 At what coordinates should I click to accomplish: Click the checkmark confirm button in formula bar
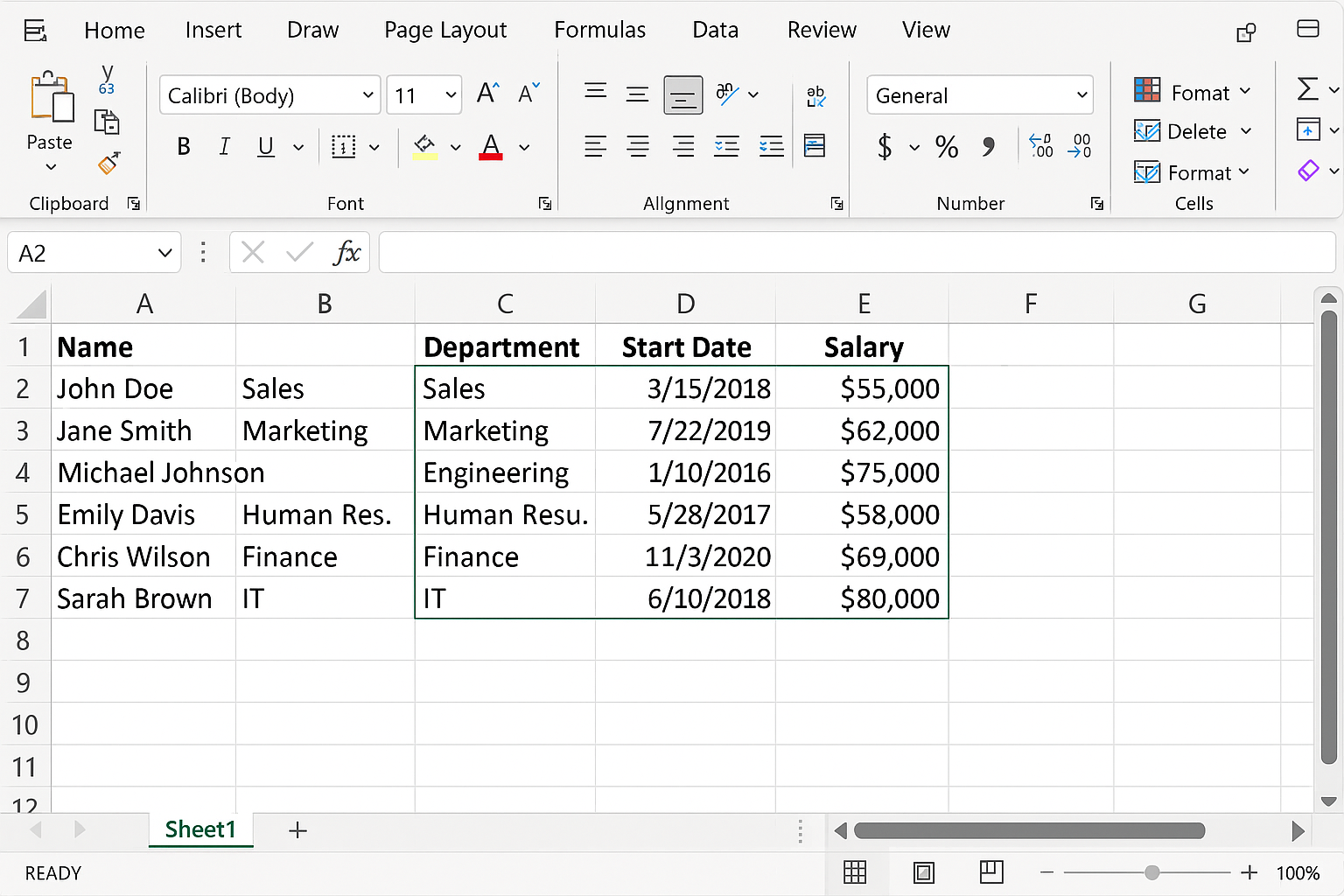(x=299, y=253)
